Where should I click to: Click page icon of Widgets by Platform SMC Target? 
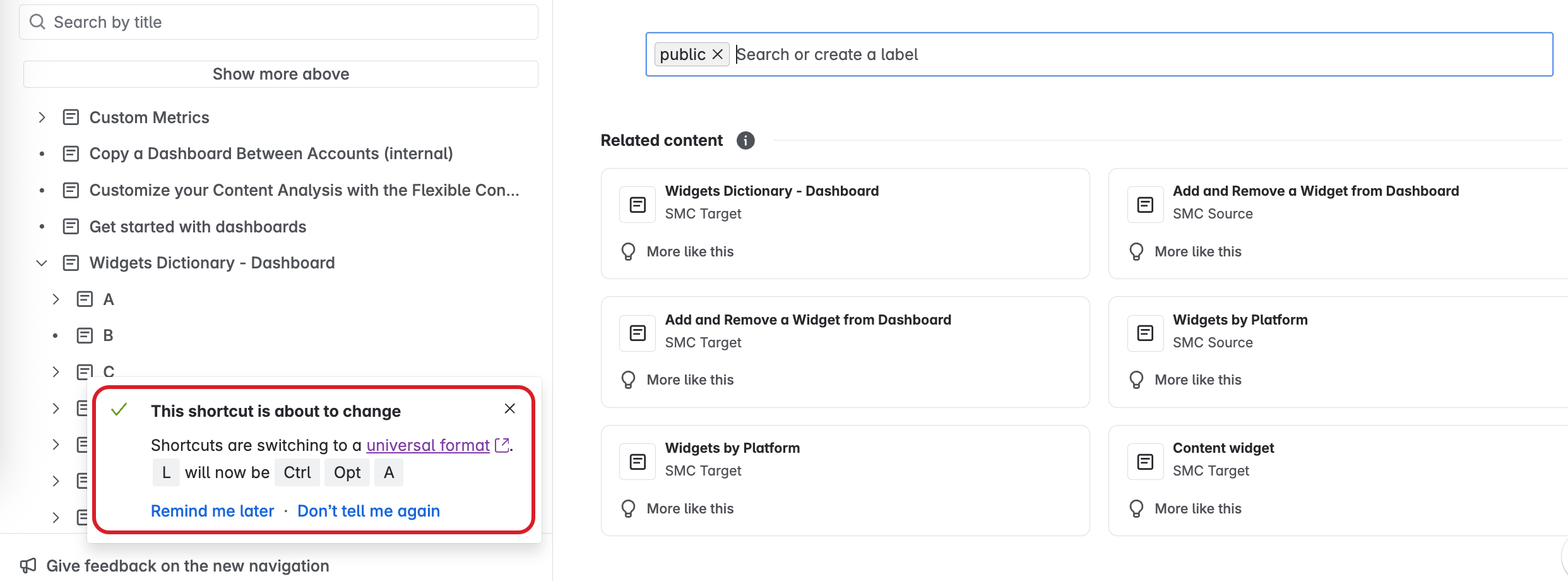(x=638, y=462)
